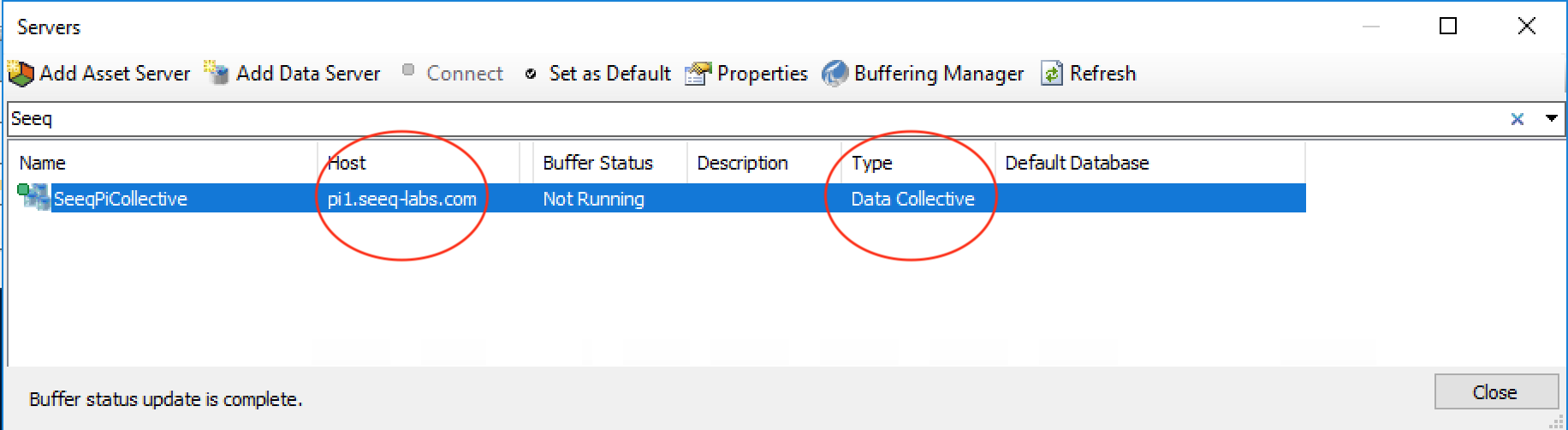Clear the search filter with the X

[x=1517, y=119]
